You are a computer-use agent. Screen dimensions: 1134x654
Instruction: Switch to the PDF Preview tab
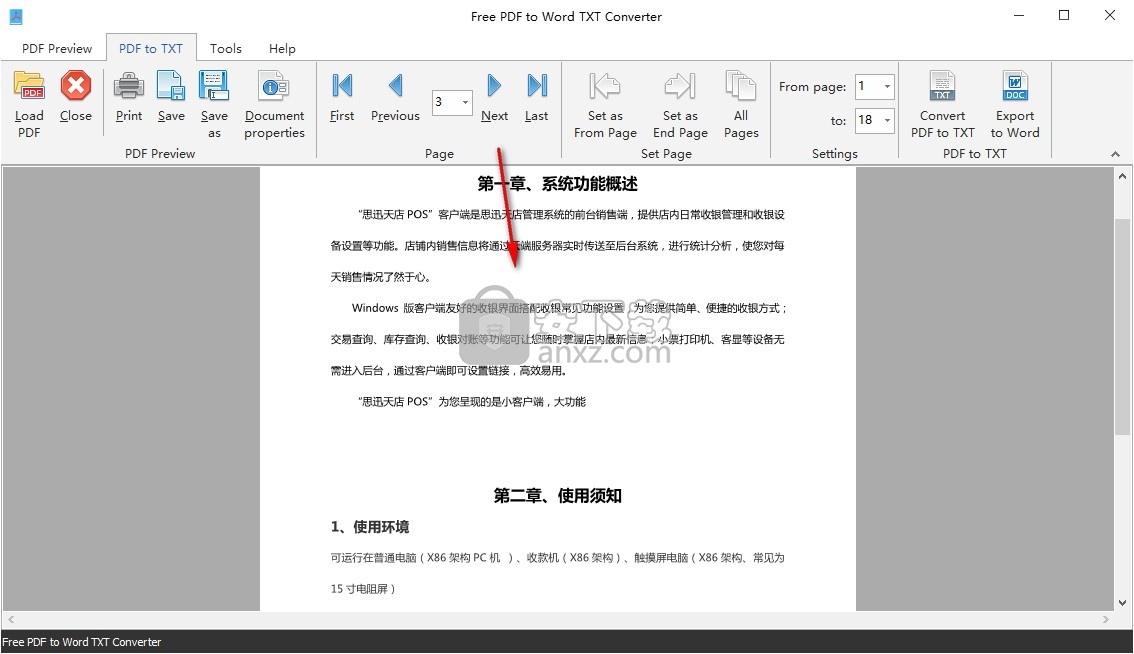tap(57, 48)
